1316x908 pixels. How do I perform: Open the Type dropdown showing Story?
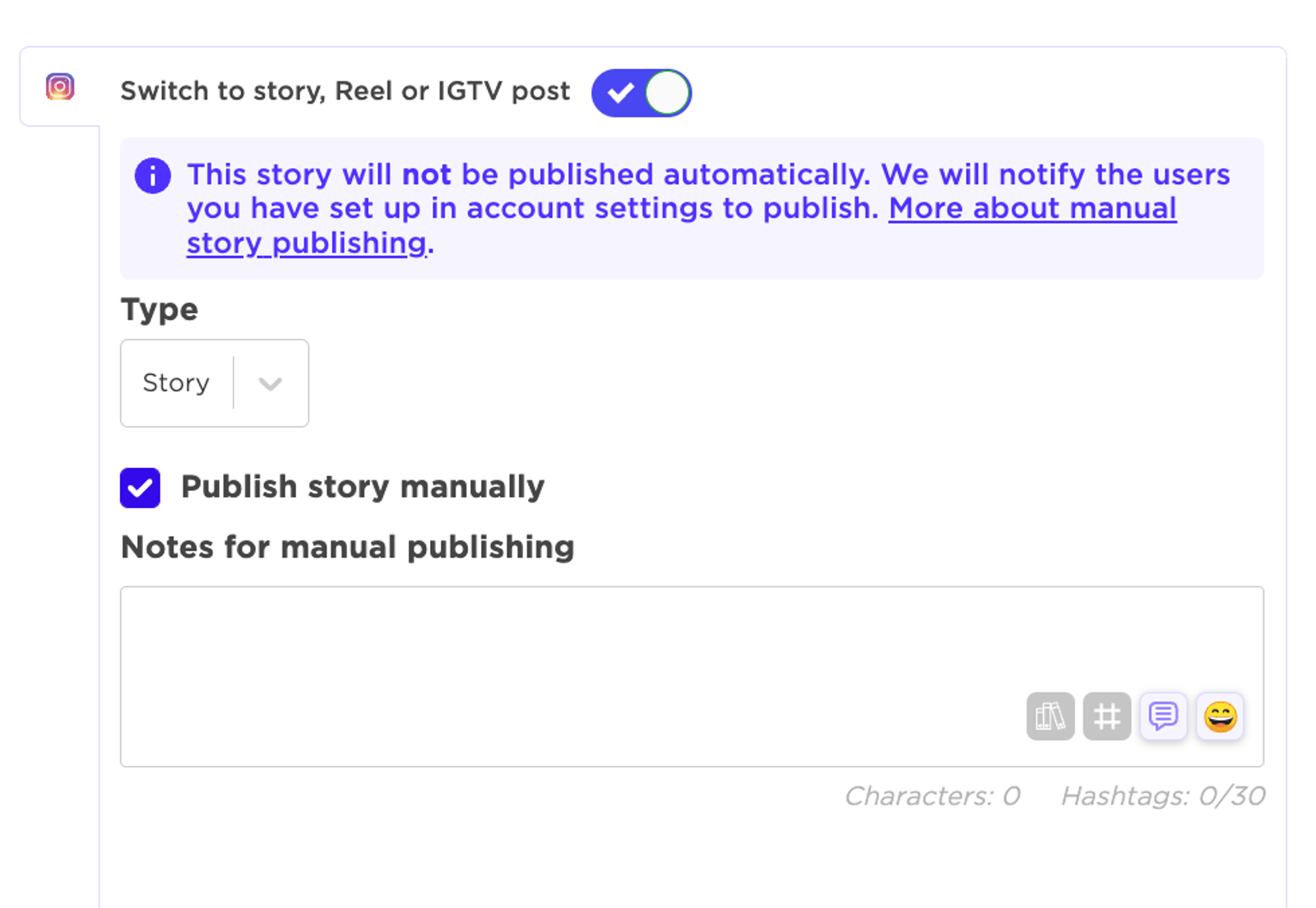215,383
